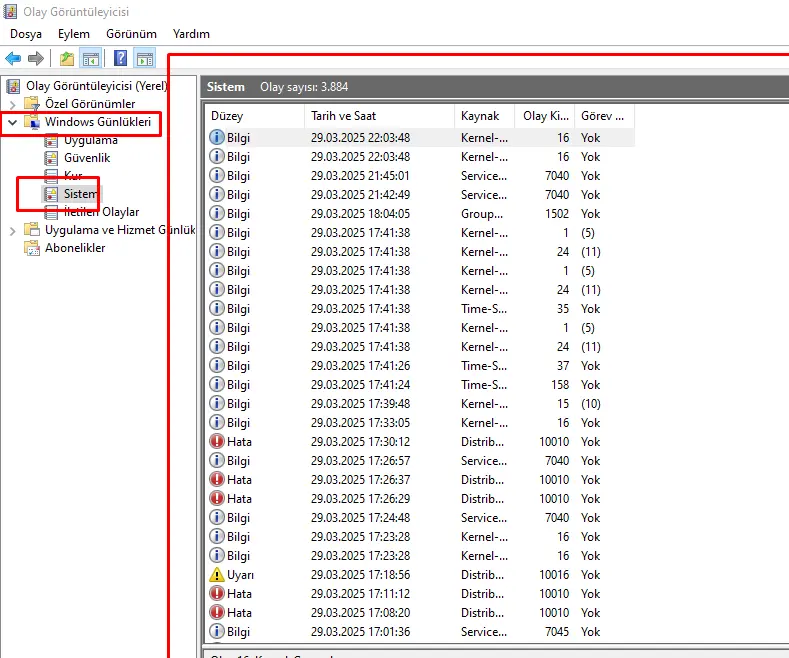Screen dimensions: 789x658
Task: Sort by the Görev column header
Action: tap(604, 116)
